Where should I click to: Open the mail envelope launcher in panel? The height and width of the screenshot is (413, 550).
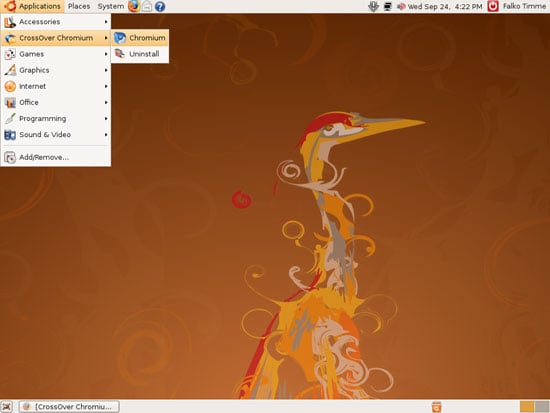[147, 6]
